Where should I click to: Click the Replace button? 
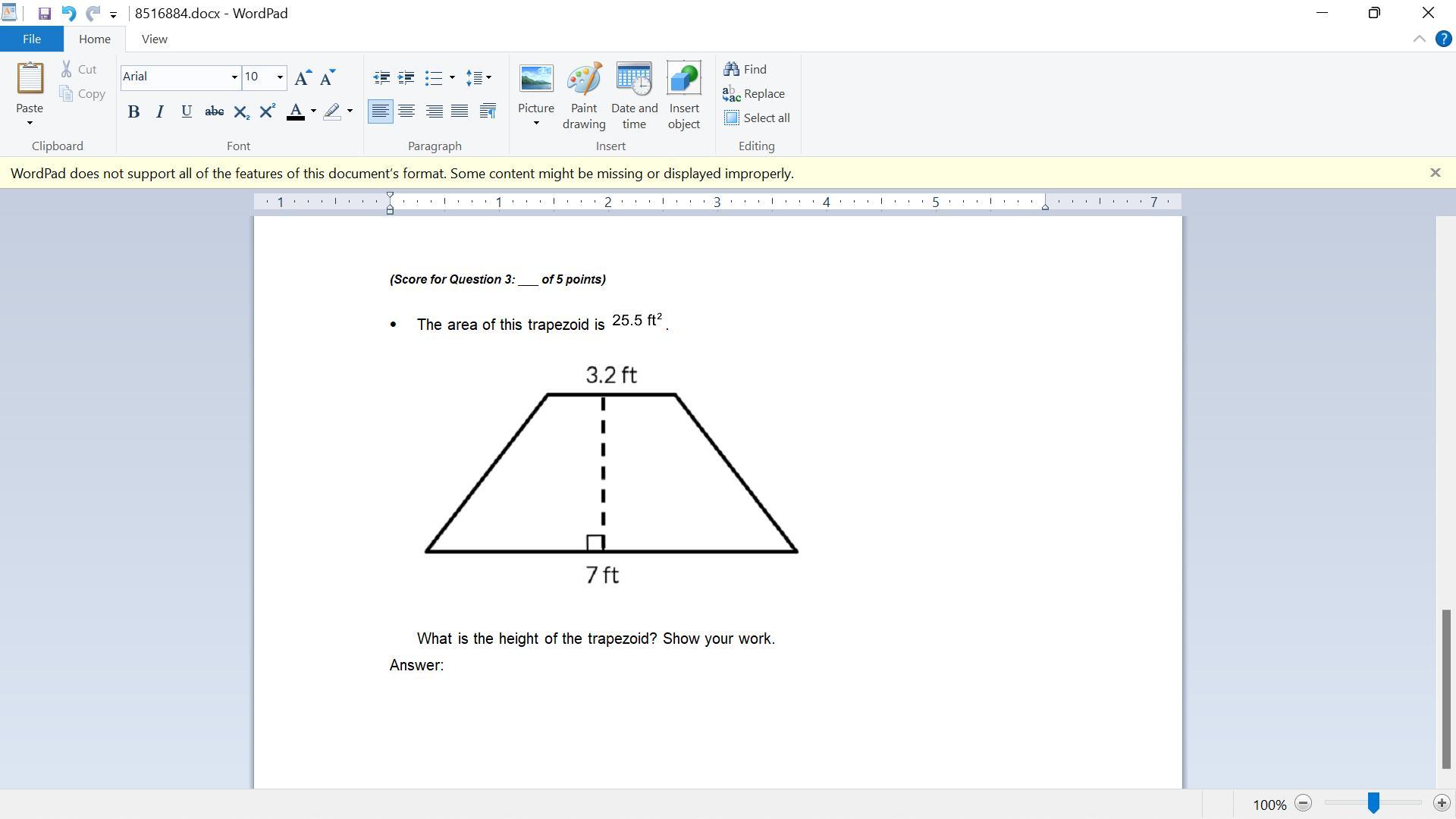pos(754,93)
